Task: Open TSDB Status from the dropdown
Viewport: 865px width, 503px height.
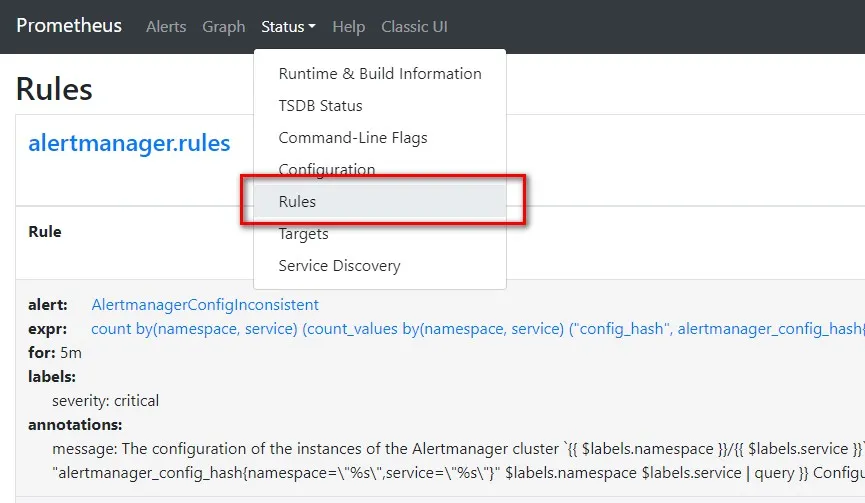Action: (x=380, y=105)
